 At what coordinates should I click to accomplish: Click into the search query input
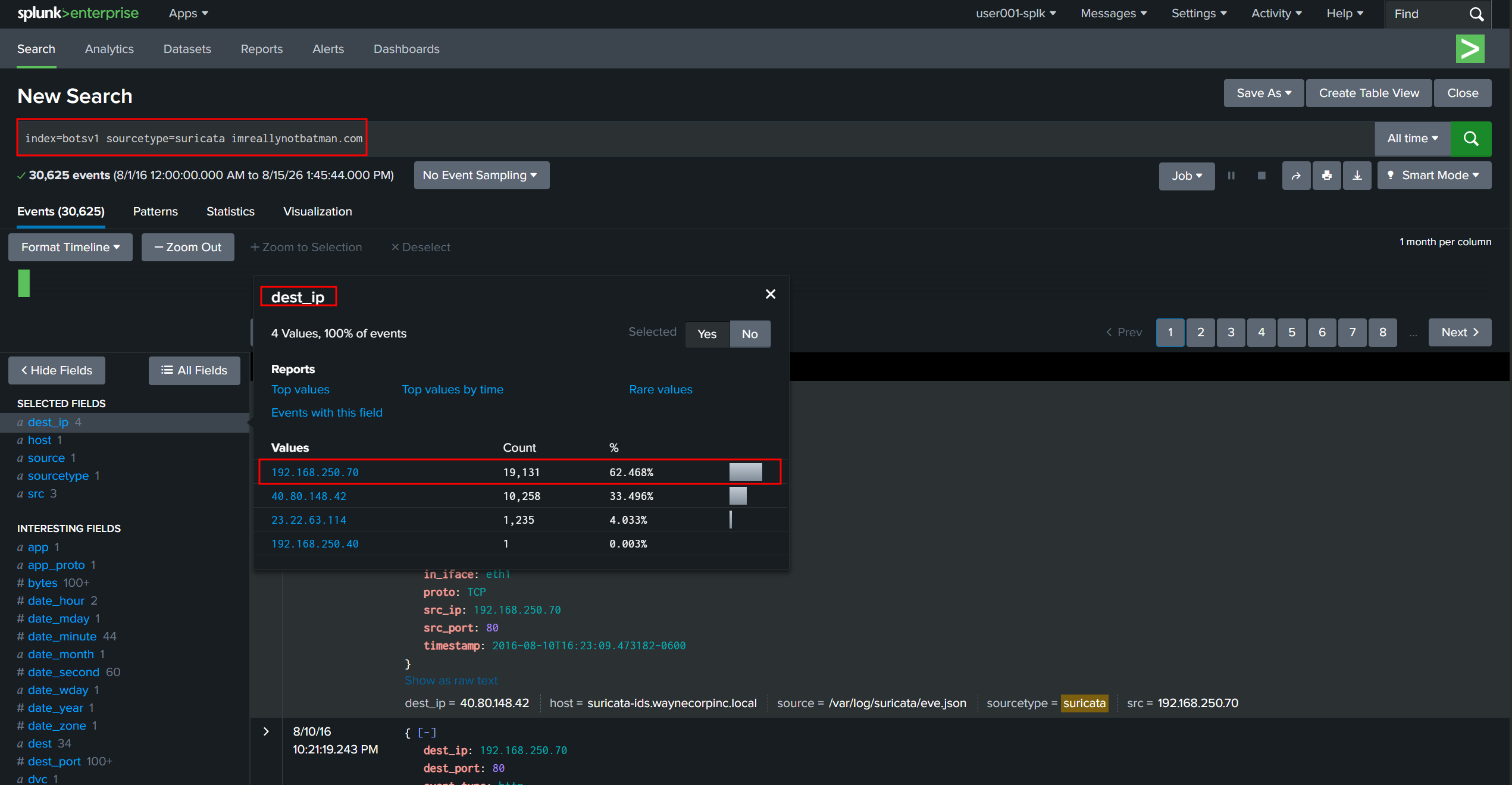point(696,139)
